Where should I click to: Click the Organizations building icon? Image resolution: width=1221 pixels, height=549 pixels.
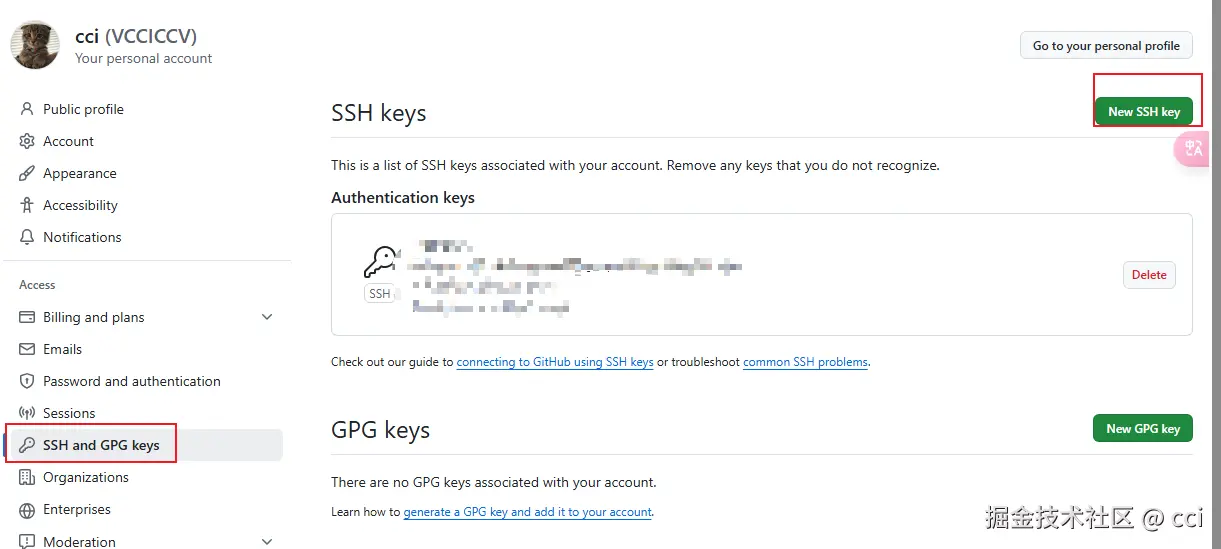pos(27,477)
